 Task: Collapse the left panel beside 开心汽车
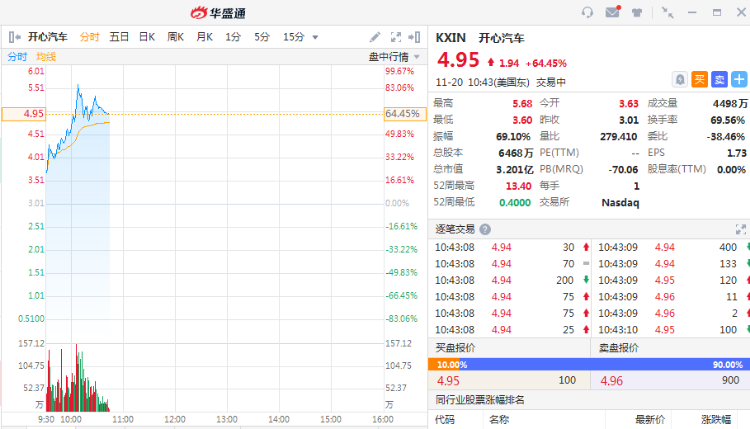click(x=14, y=37)
